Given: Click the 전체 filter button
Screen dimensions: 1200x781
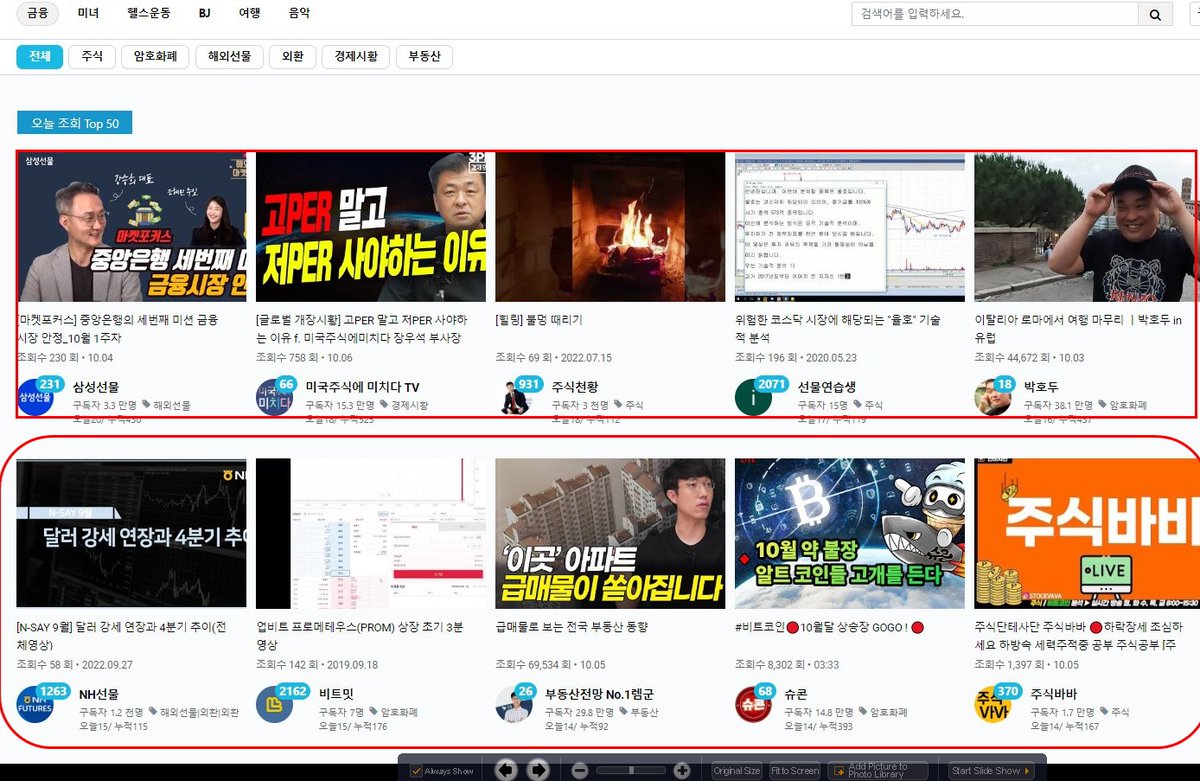Looking at the screenshot, I should point(40,57).
